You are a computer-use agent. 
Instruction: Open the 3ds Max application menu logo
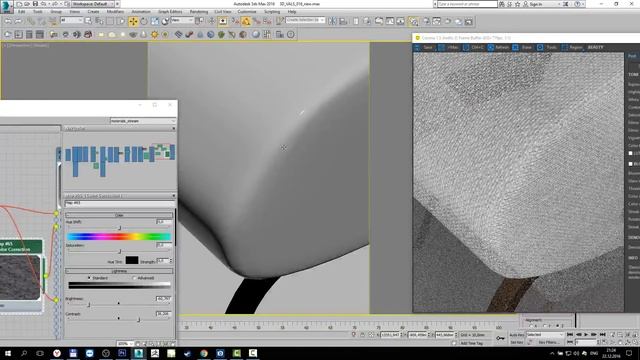pyautogui.click(x=6, y=6)
